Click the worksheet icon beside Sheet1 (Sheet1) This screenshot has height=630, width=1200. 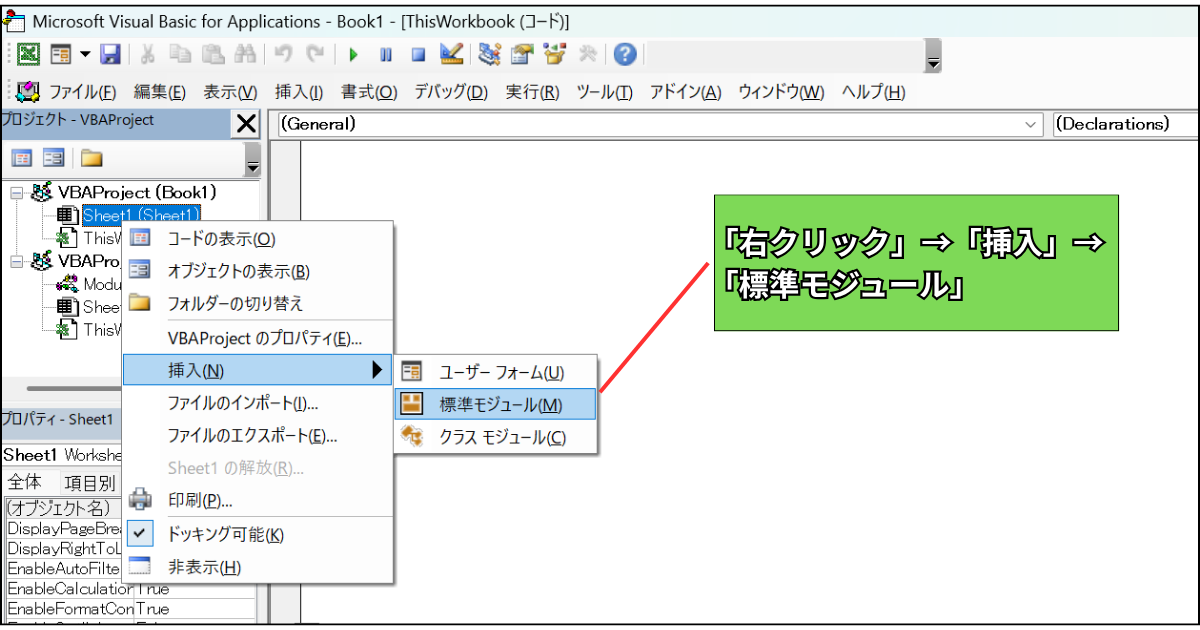[67, 215]
